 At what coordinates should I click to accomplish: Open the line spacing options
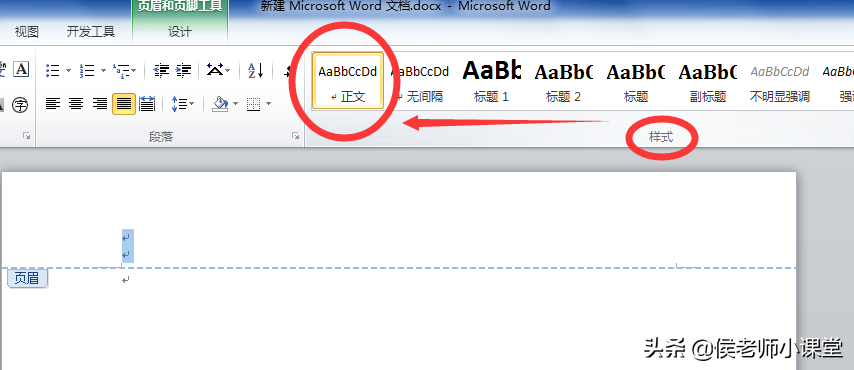(x=182, y=104)
